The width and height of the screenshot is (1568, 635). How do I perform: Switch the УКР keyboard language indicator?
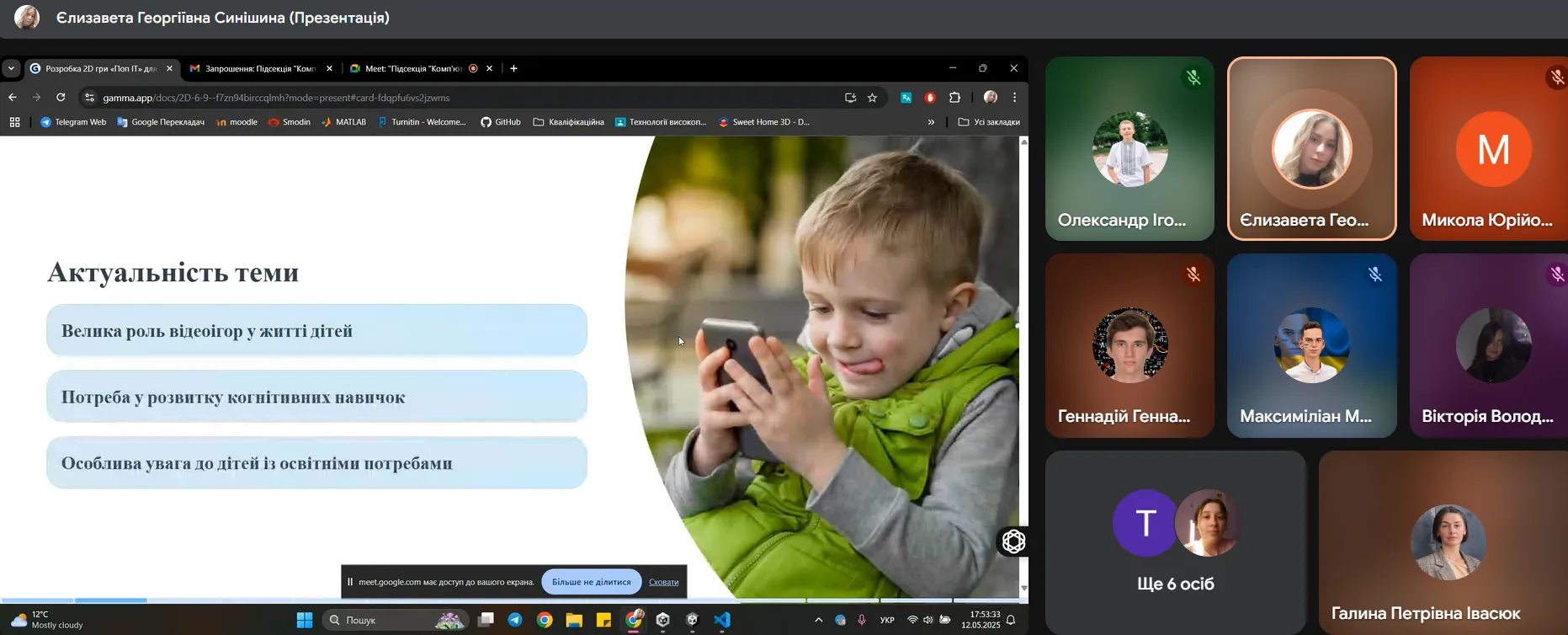pos(887,621)
